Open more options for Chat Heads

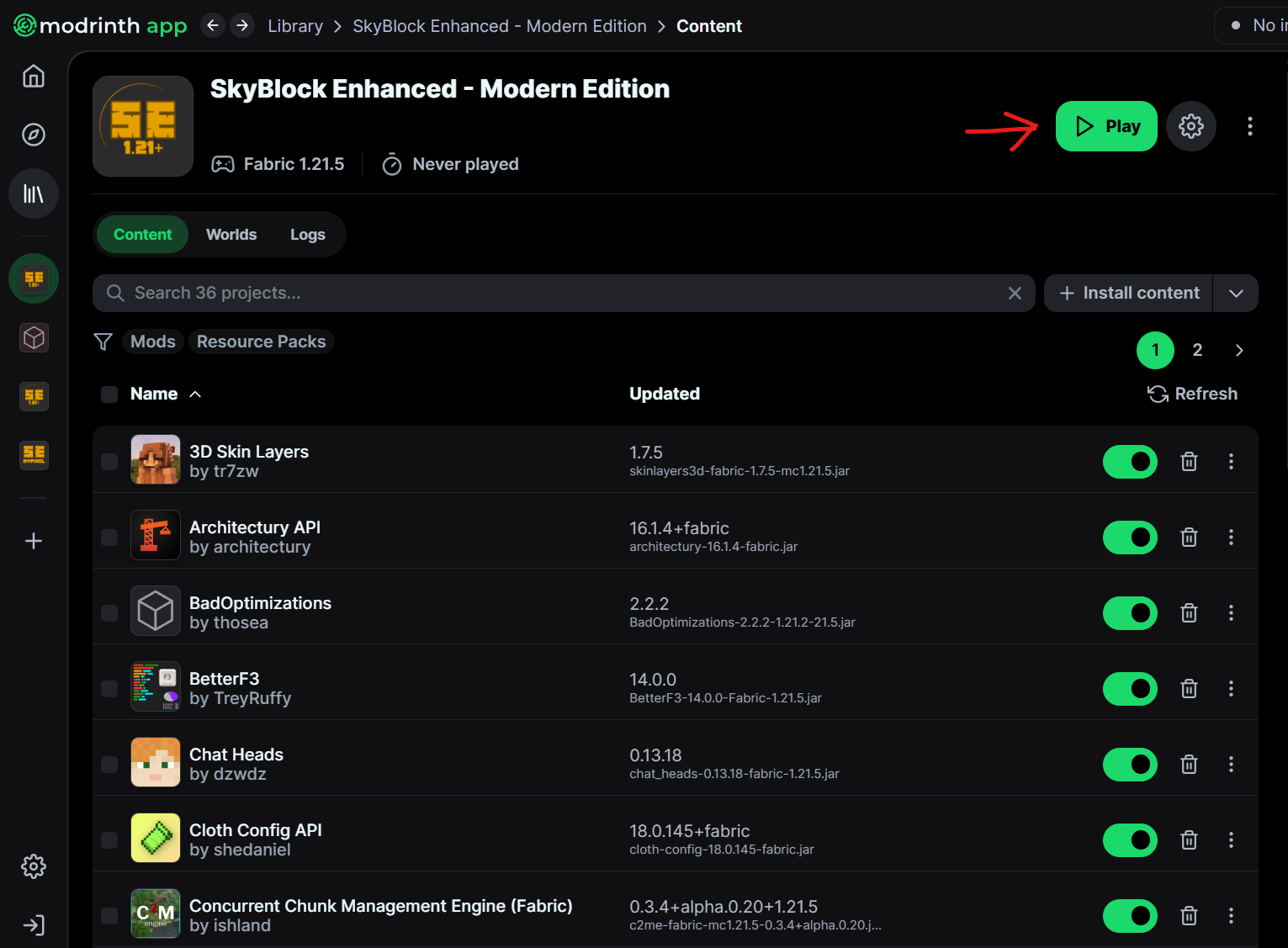1231,764
